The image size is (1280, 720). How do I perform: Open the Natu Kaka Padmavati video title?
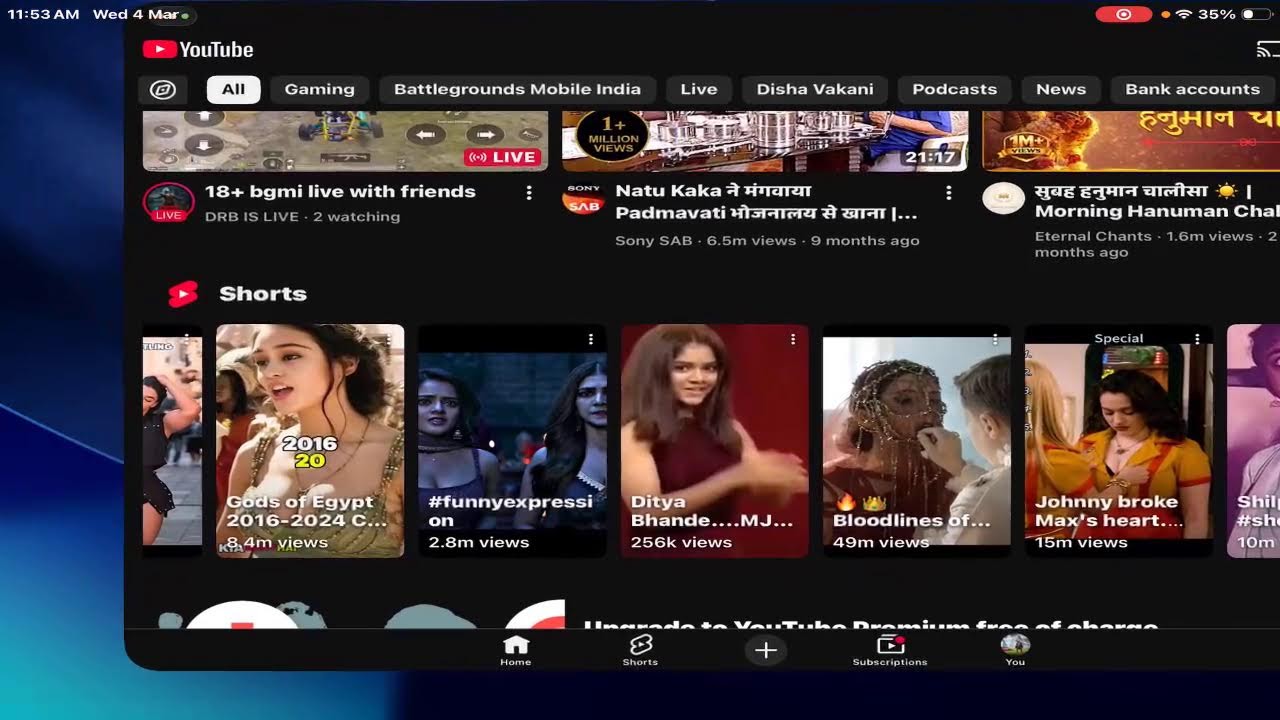pos(766,201)
